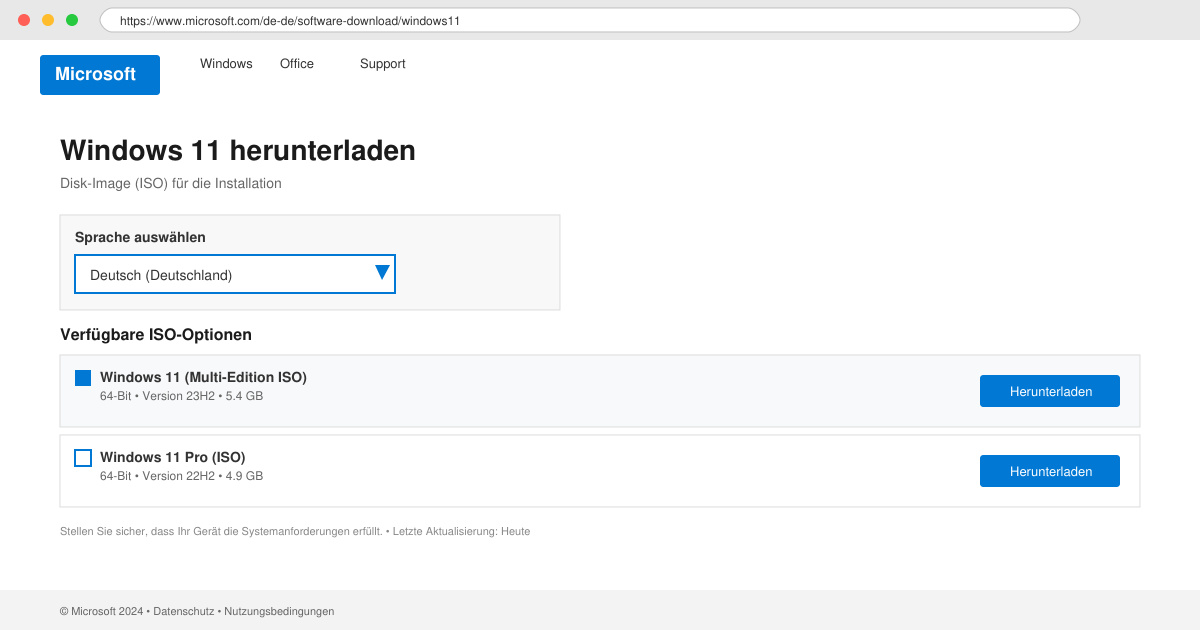Click the blue dropdown arrow for language

(382, 272)
